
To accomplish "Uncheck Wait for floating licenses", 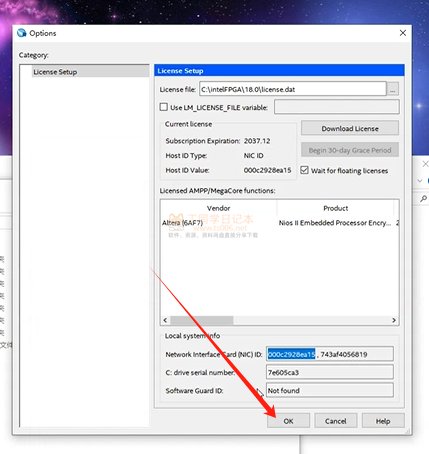I will pos(304,170).
